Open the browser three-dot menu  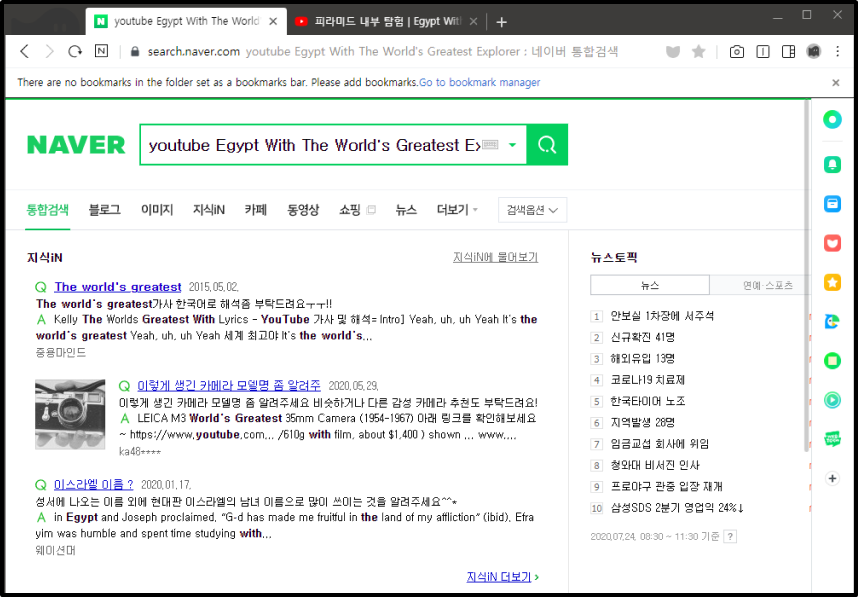(838, 51)
